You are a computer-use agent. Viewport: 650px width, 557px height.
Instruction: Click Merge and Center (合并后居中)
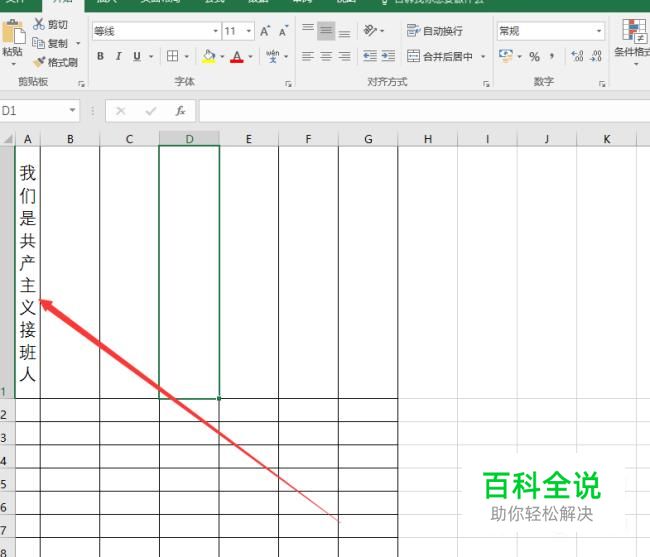pyautogui.click(x=440, y=56)
